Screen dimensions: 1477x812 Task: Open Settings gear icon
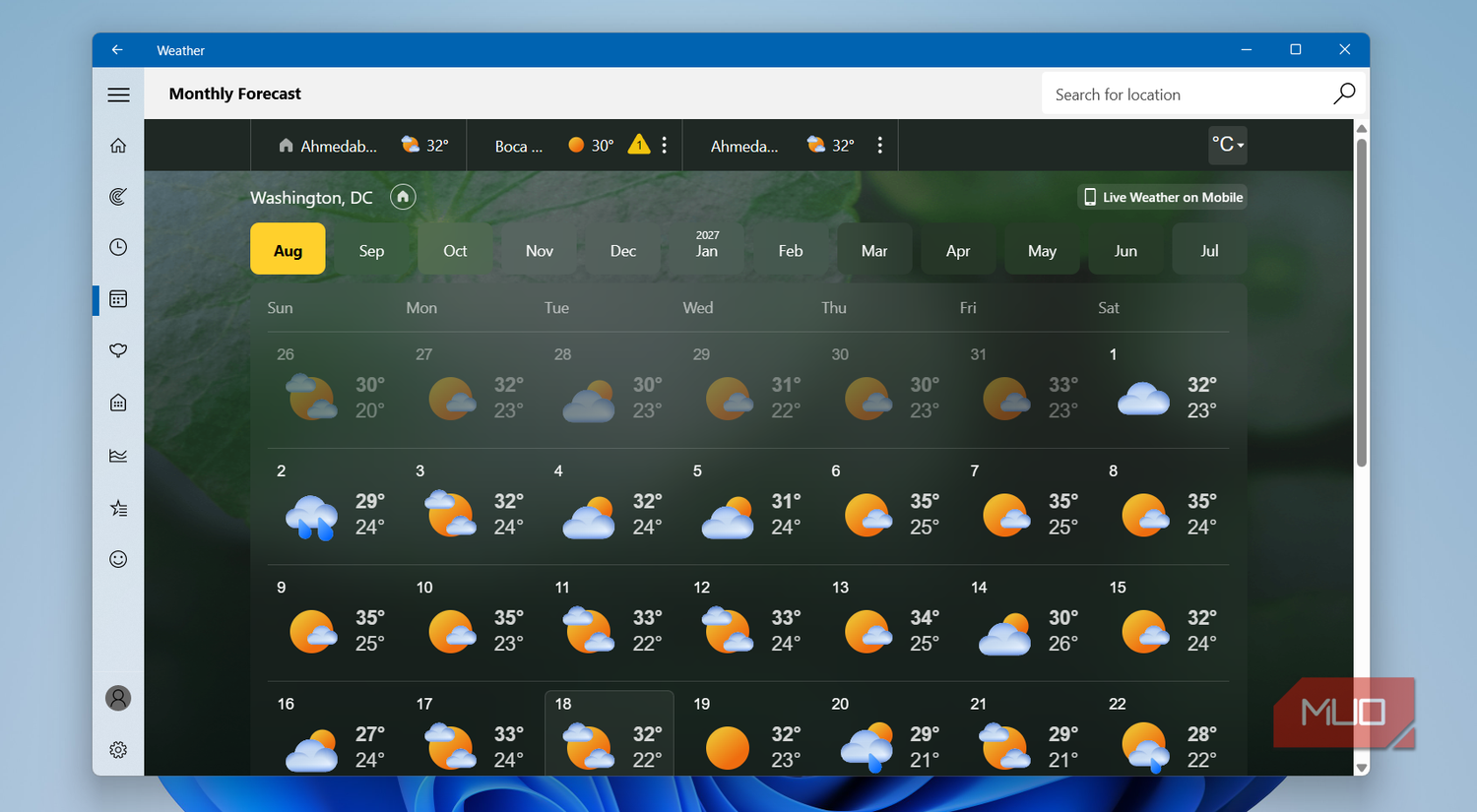point(118,750)
